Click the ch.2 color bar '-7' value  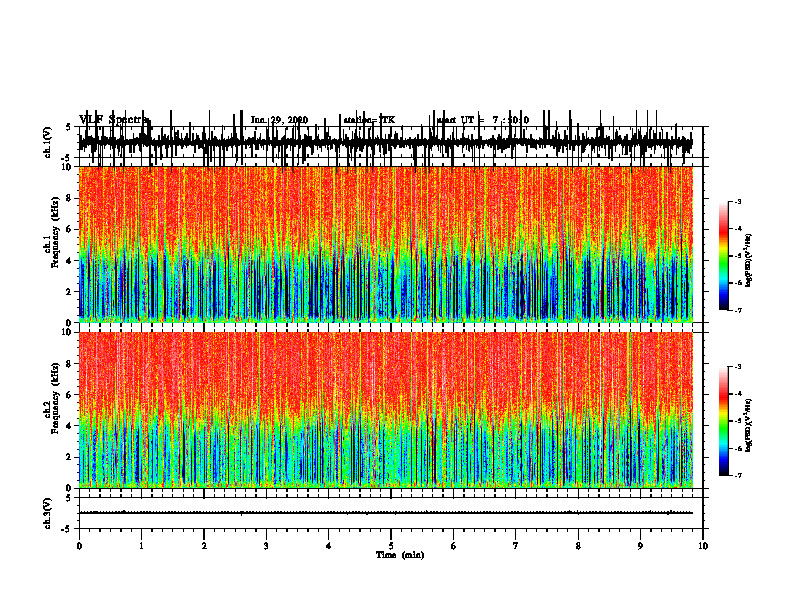coord(737,475)
